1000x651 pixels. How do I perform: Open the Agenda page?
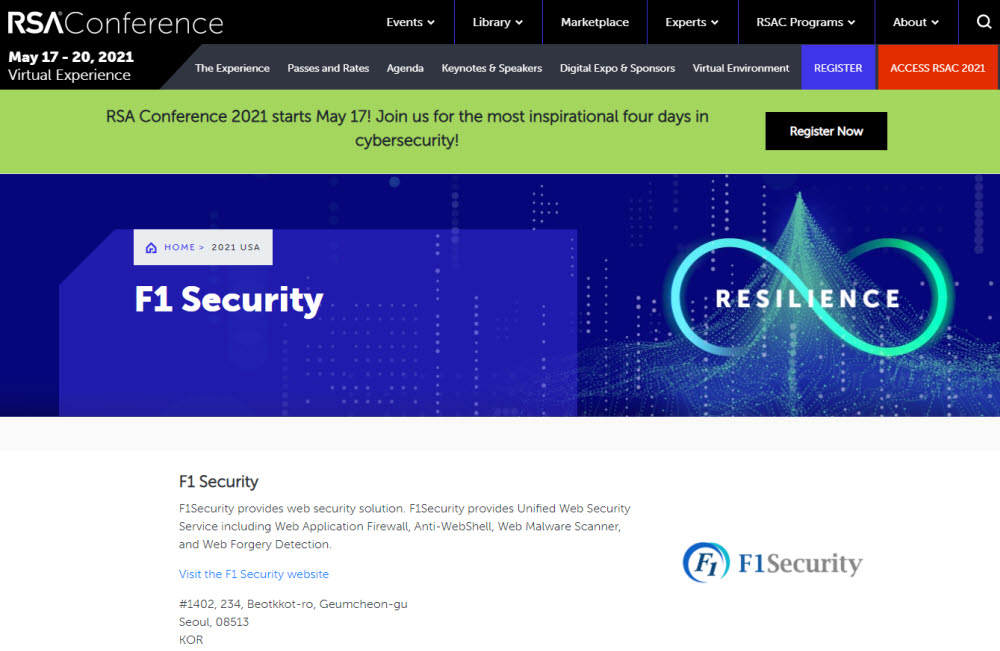click(405, 68)
